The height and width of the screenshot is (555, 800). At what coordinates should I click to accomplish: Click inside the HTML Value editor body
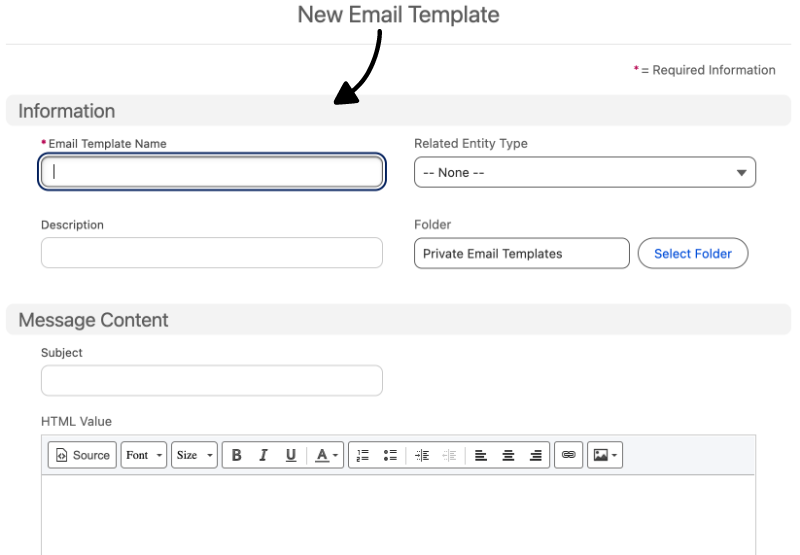tap(398, 515)
